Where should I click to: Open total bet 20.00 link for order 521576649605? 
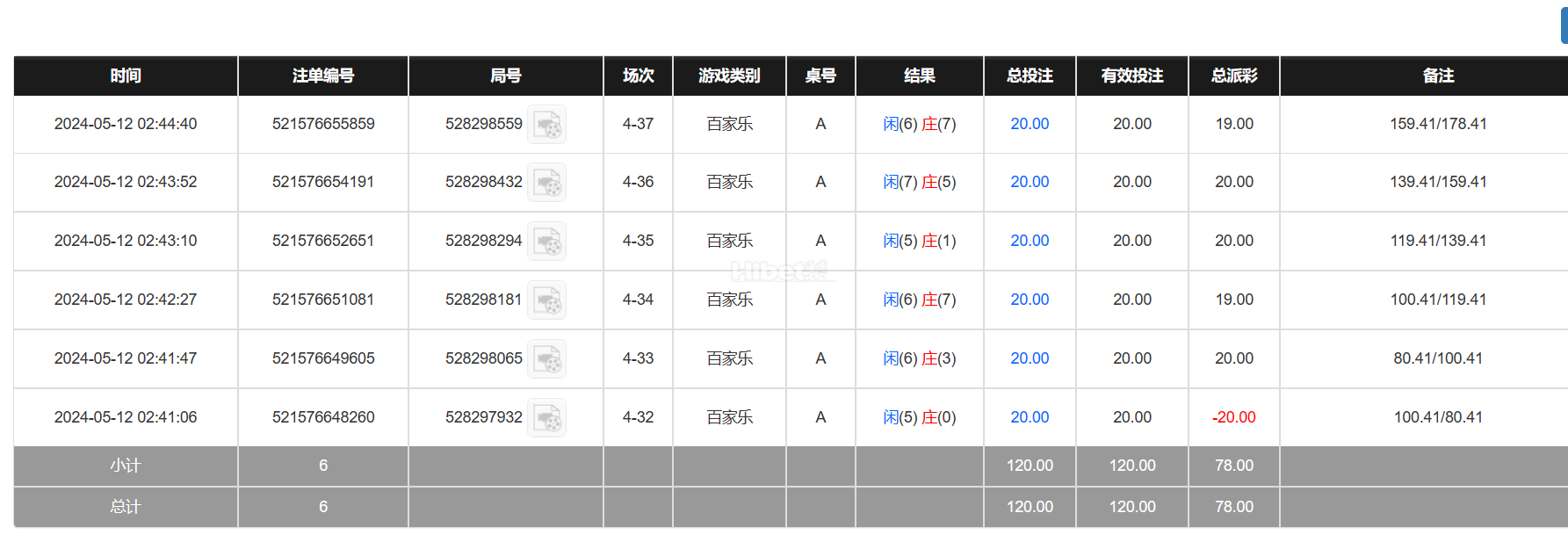[1030, 358]
